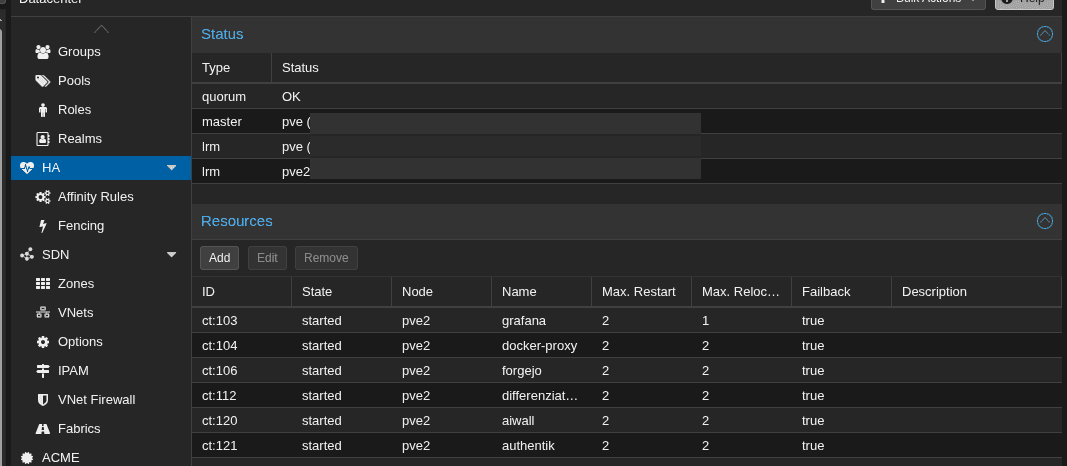
Task: Collapse the HA submenu arrow
Action: [x=171, y=167]
